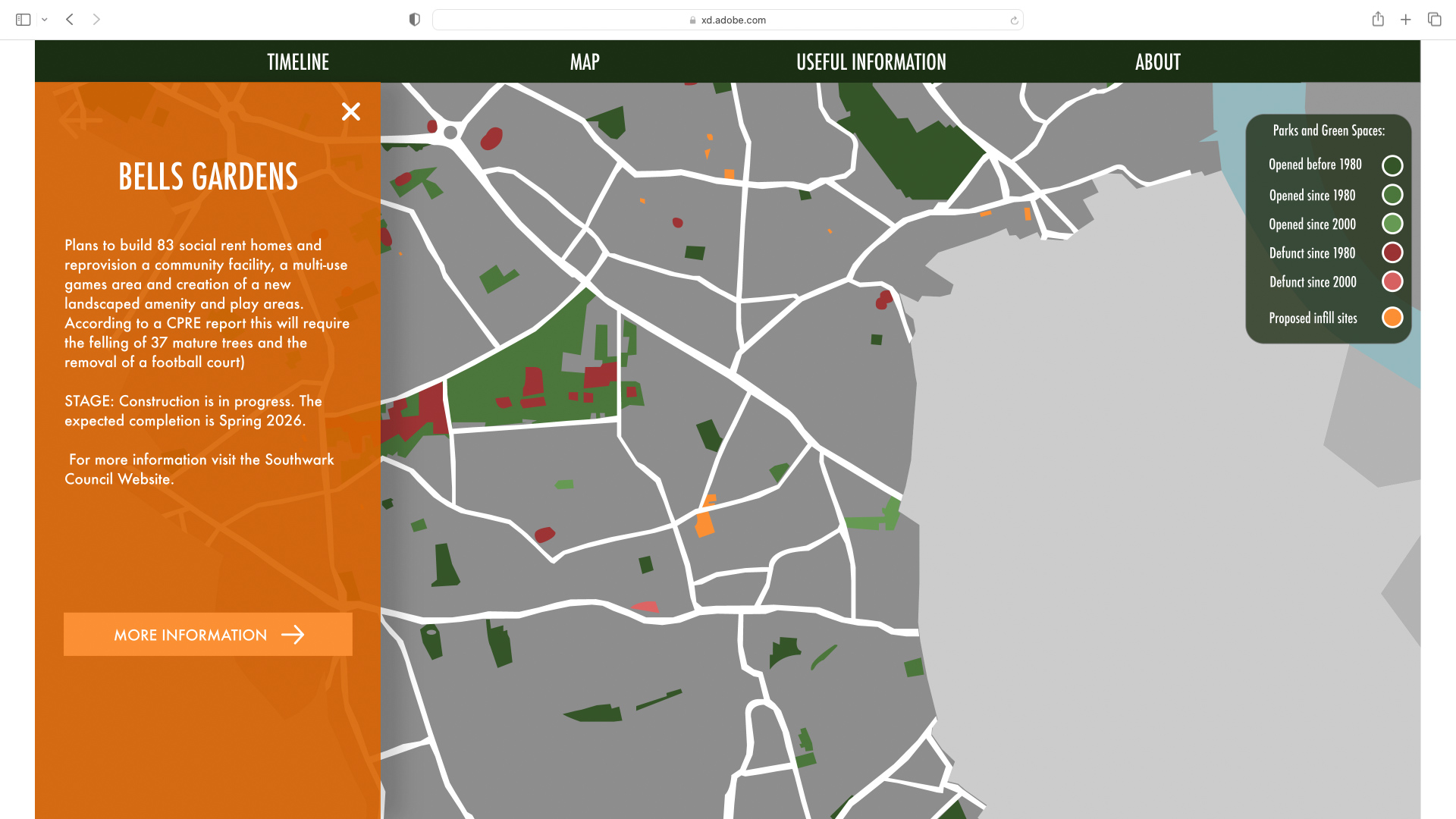This screenshot has height=819, width=1456.
Task: Toggle the 'Opened before 1980' legend circle
Action: (x=1392, y=165)
